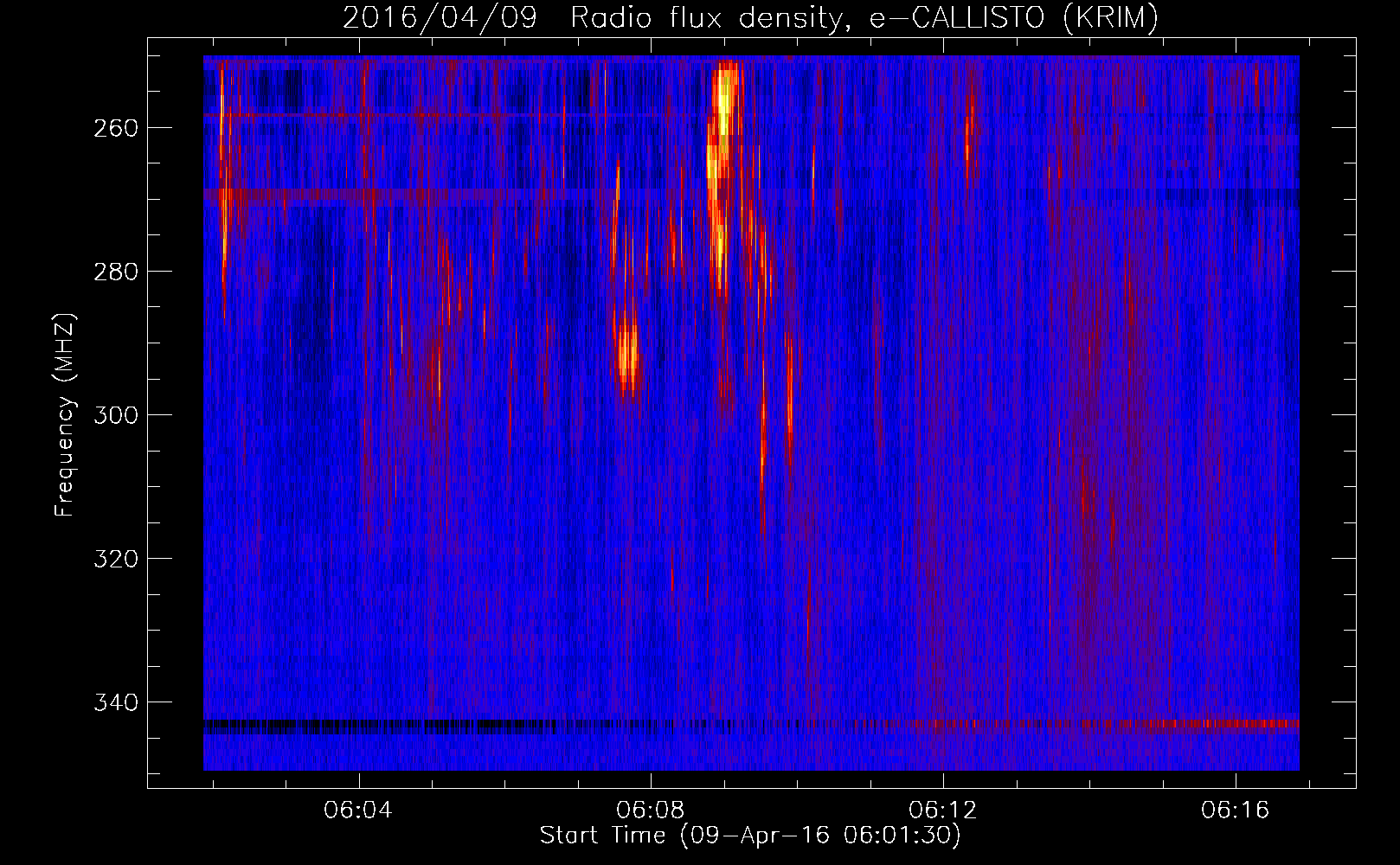Click the plot title text with date 2016/04/09
1400x865 pixels.
click(750, 17)
